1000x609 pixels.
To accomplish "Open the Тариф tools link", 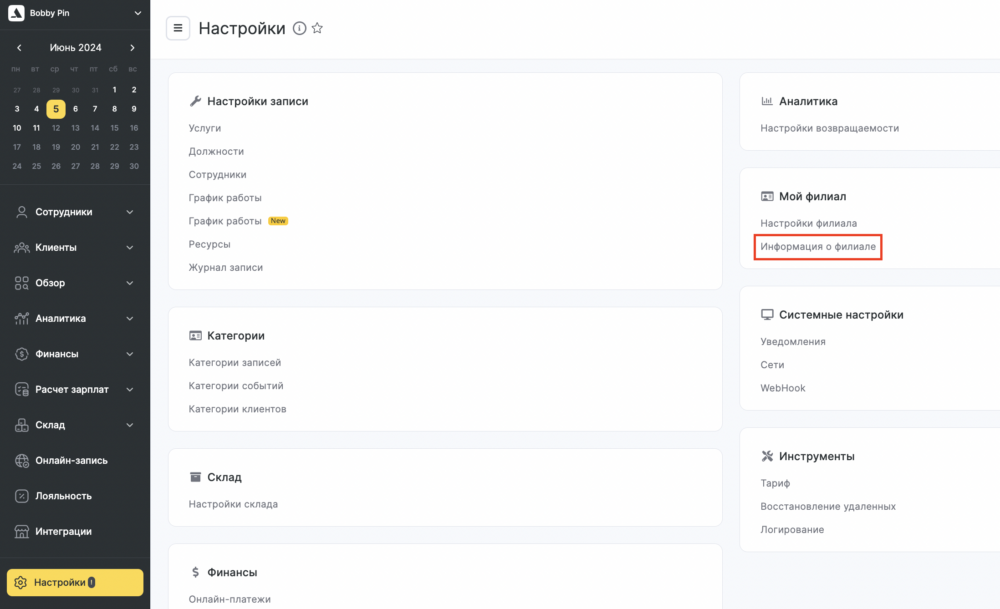I will (x=775, y=483).
